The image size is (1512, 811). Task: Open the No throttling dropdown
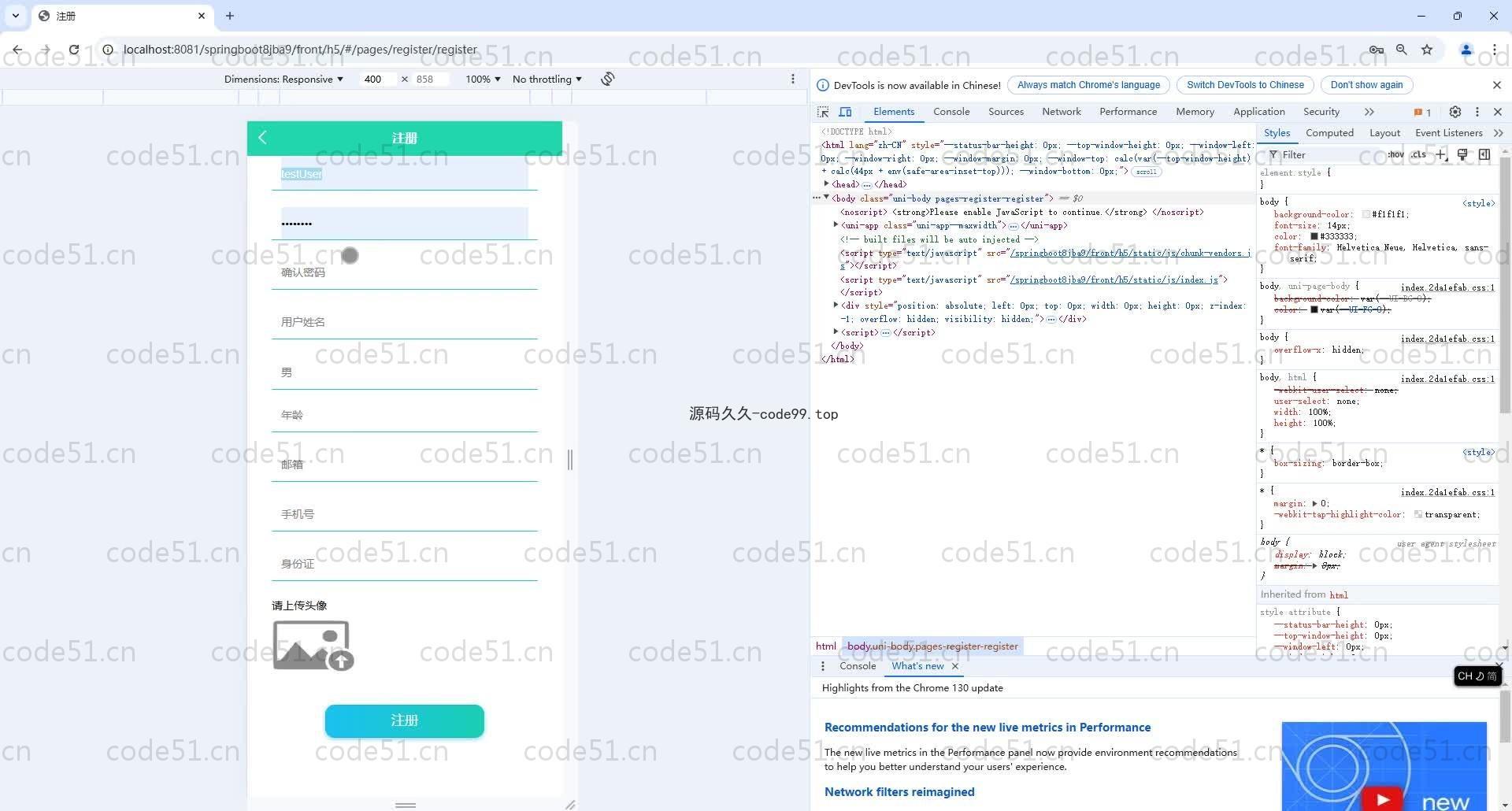pos(547,80)
